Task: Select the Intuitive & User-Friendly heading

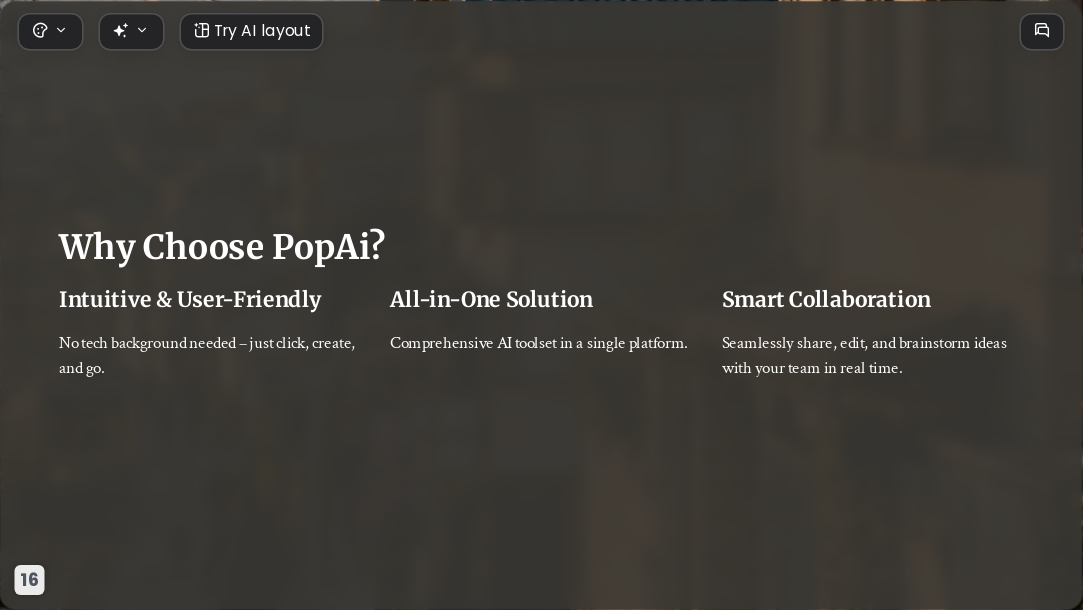Action: click(190, 300)
